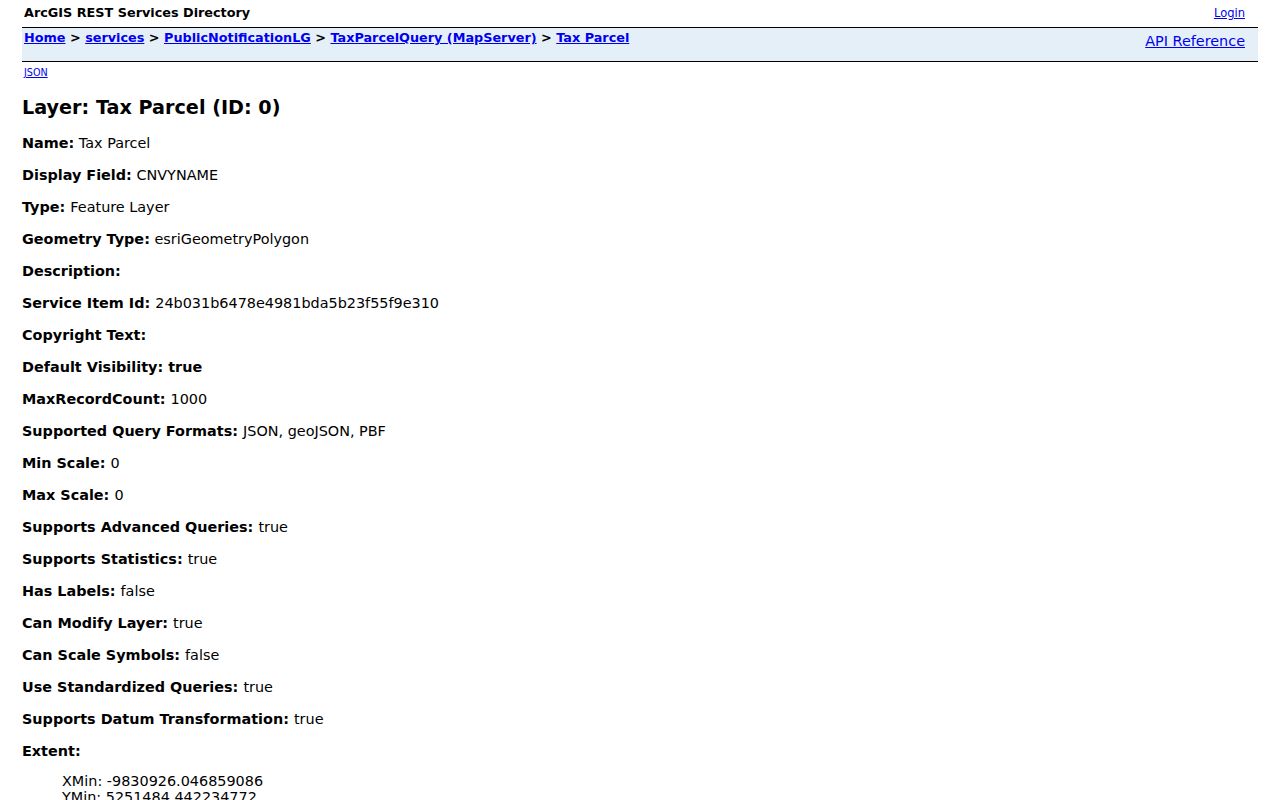Click the 'Min Scale' label
Viewport: 1280px width, 800px height.
point(64,463)
